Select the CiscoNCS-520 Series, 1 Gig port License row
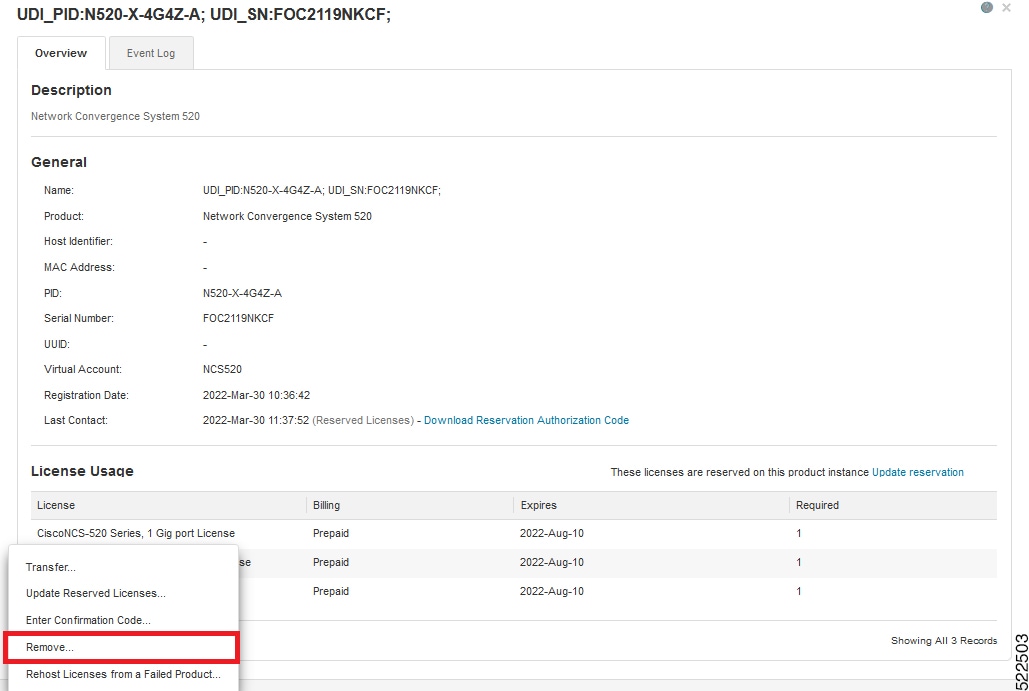Viewport: 1029px width, 691px height. coord(514,534)
